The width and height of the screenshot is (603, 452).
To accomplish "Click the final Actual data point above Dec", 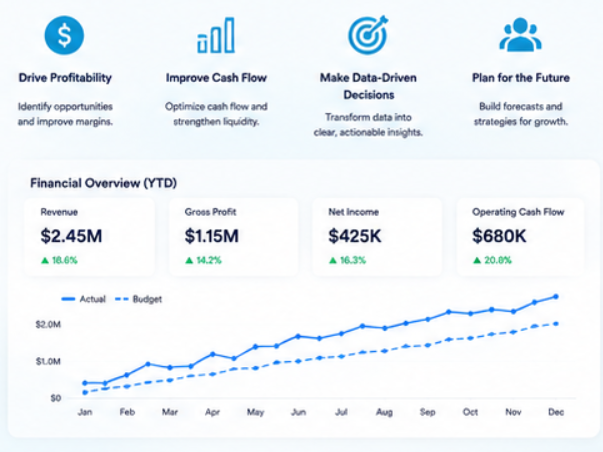I will [x=556, y=297].
